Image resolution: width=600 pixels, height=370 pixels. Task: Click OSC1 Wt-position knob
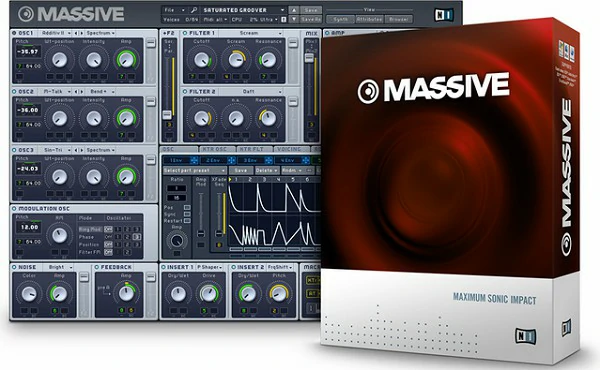tap(59, 59)
